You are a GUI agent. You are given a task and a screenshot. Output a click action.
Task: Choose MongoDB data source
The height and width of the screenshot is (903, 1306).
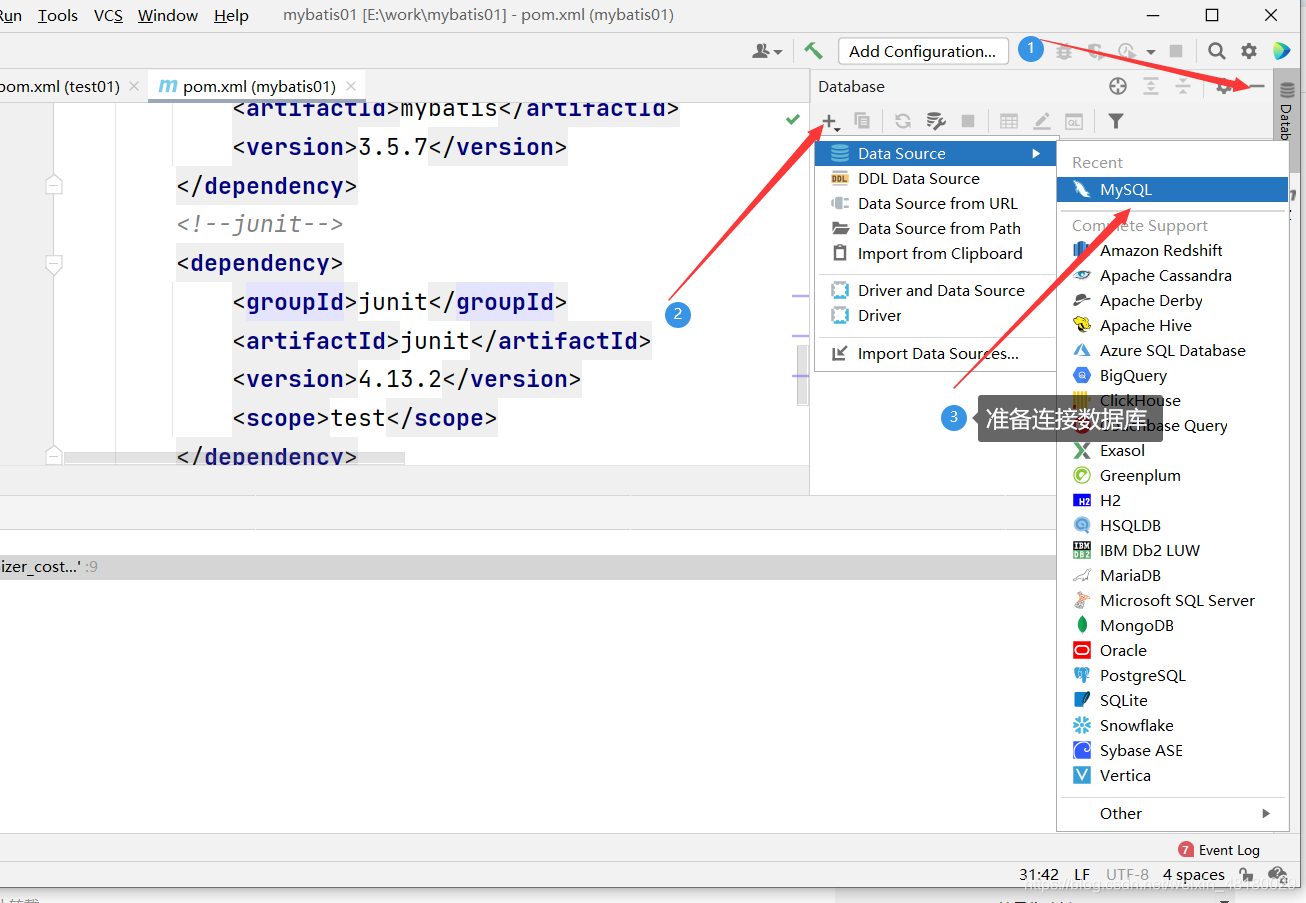coord(1172,625)
